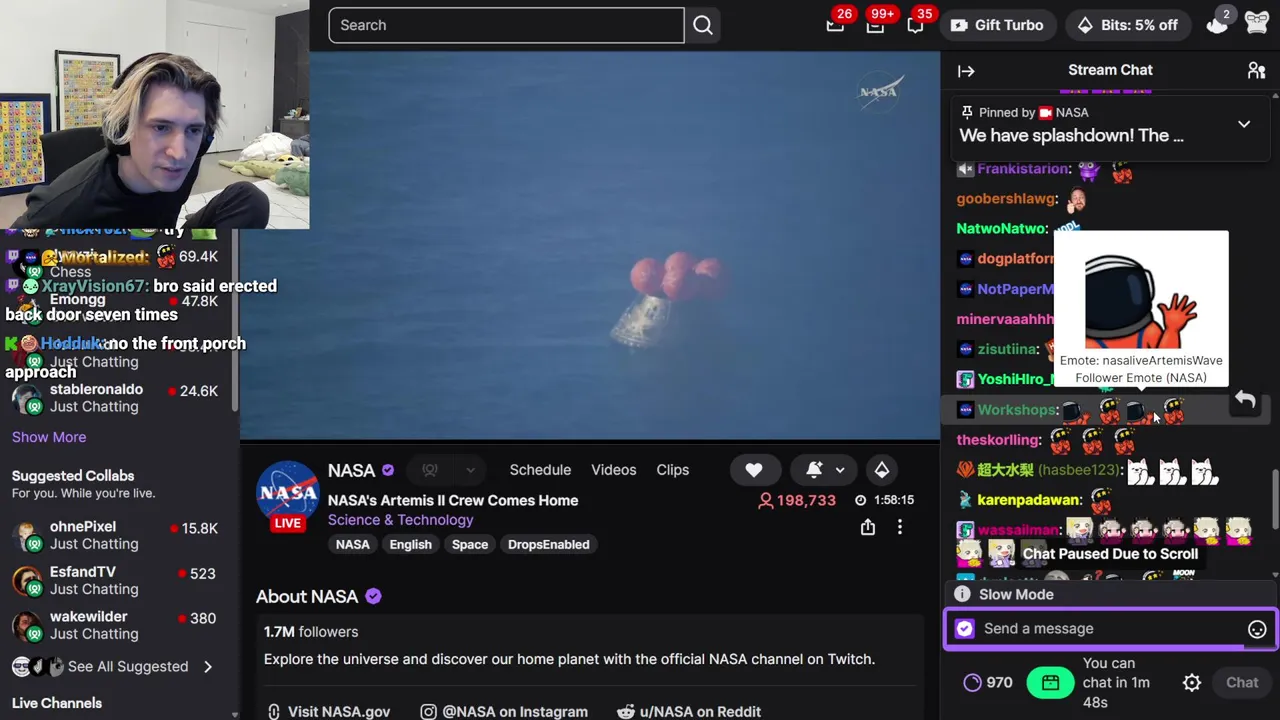Screen dimensions: 1280x720
Task: Open goobershlawg username in chat
Action: pos(1006,199)
